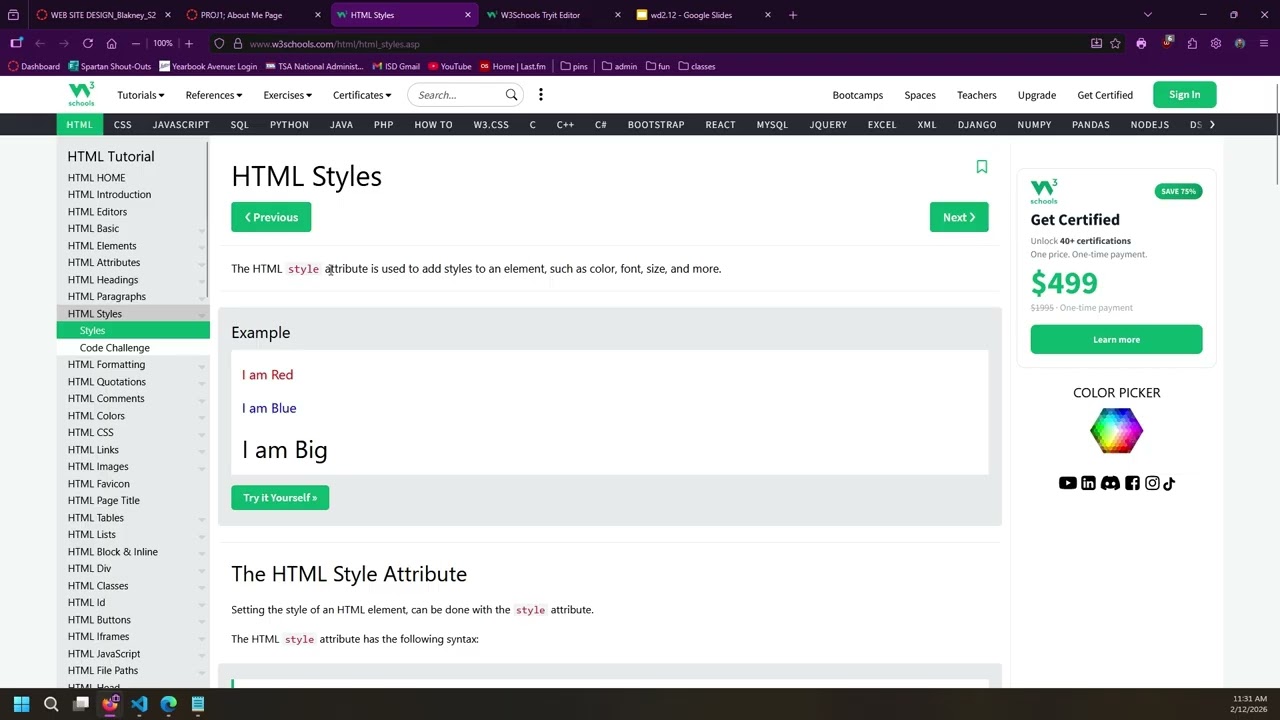Click the W3Schools logo

tap(81, 94)
